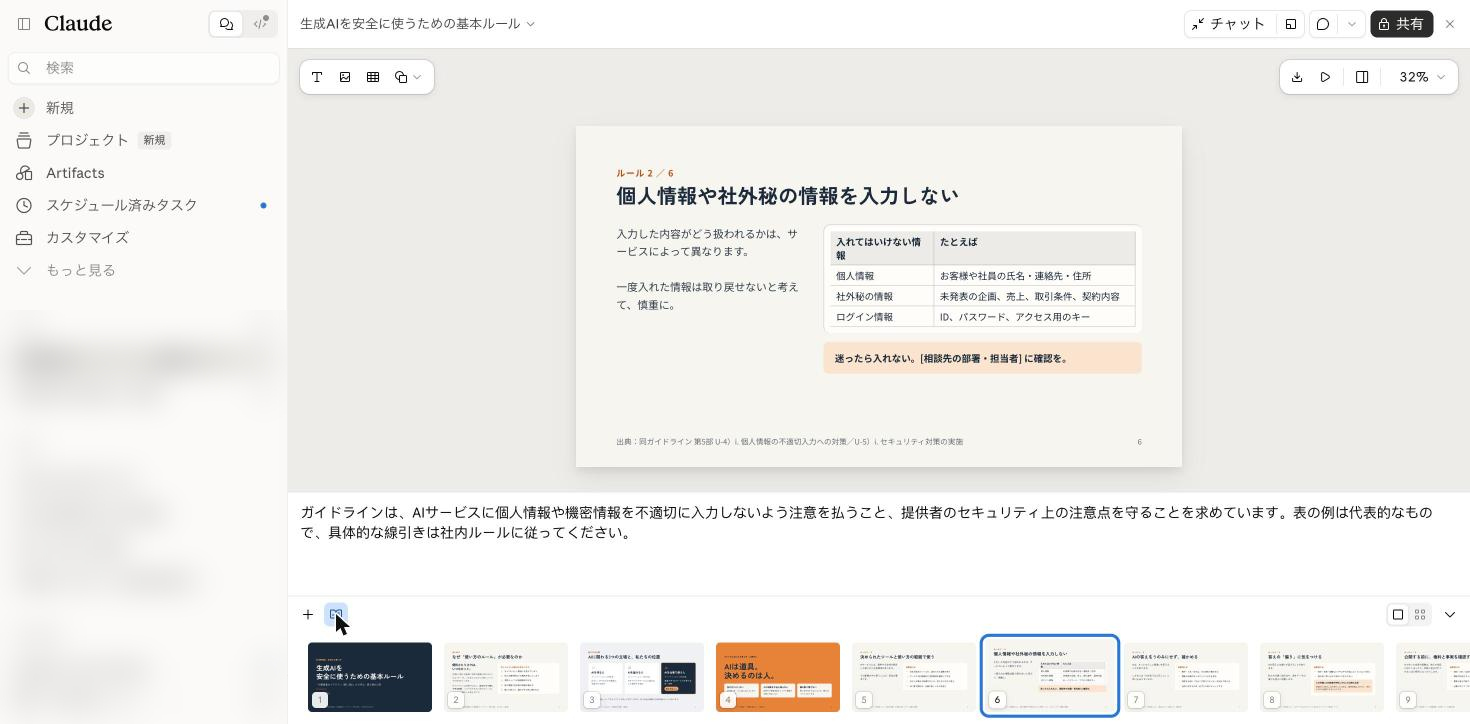Screen dimensions: 1470x724
Task: Select slide 7 thumbnail
Action: coord(1186,677)
